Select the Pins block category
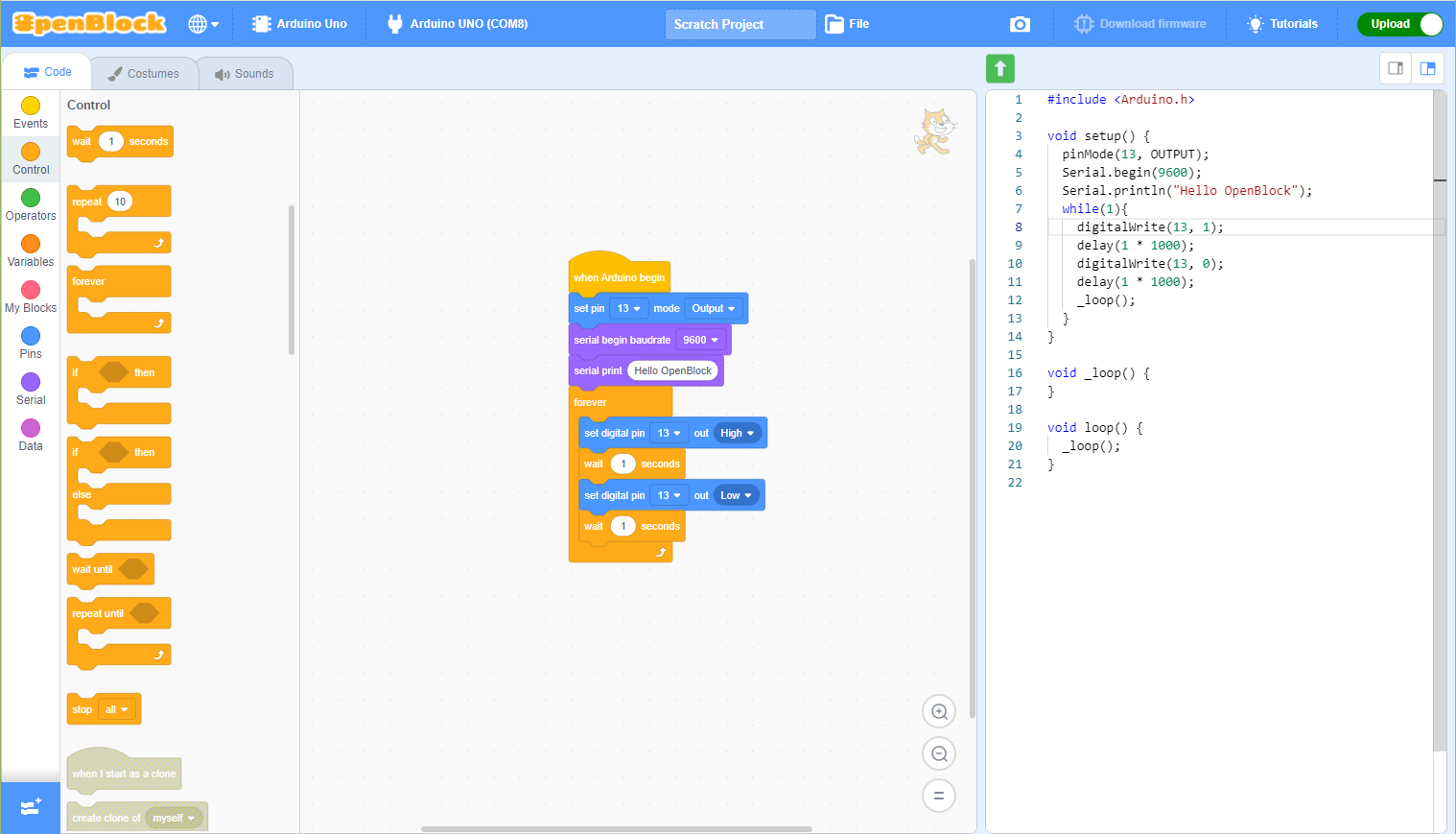Image resolution: width=1456 pixels, height=834 pixels. [x=31, y=344]
